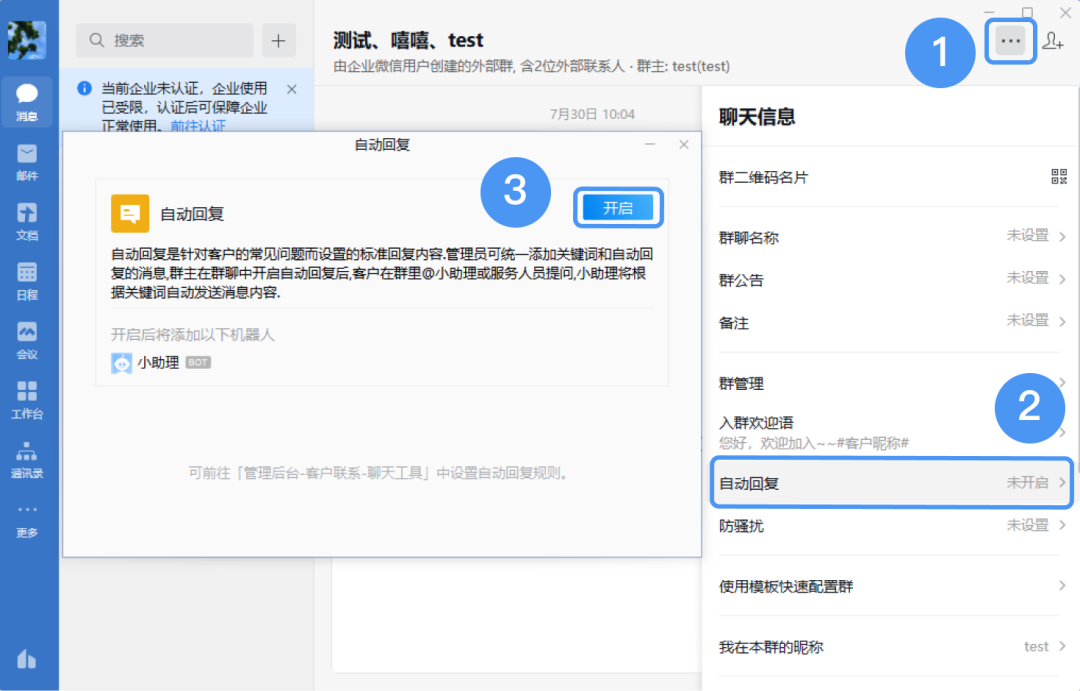Click the 开启 button to enable auto-reply
This screenshot has height=691, width=1080.
(x=618, y=208)
